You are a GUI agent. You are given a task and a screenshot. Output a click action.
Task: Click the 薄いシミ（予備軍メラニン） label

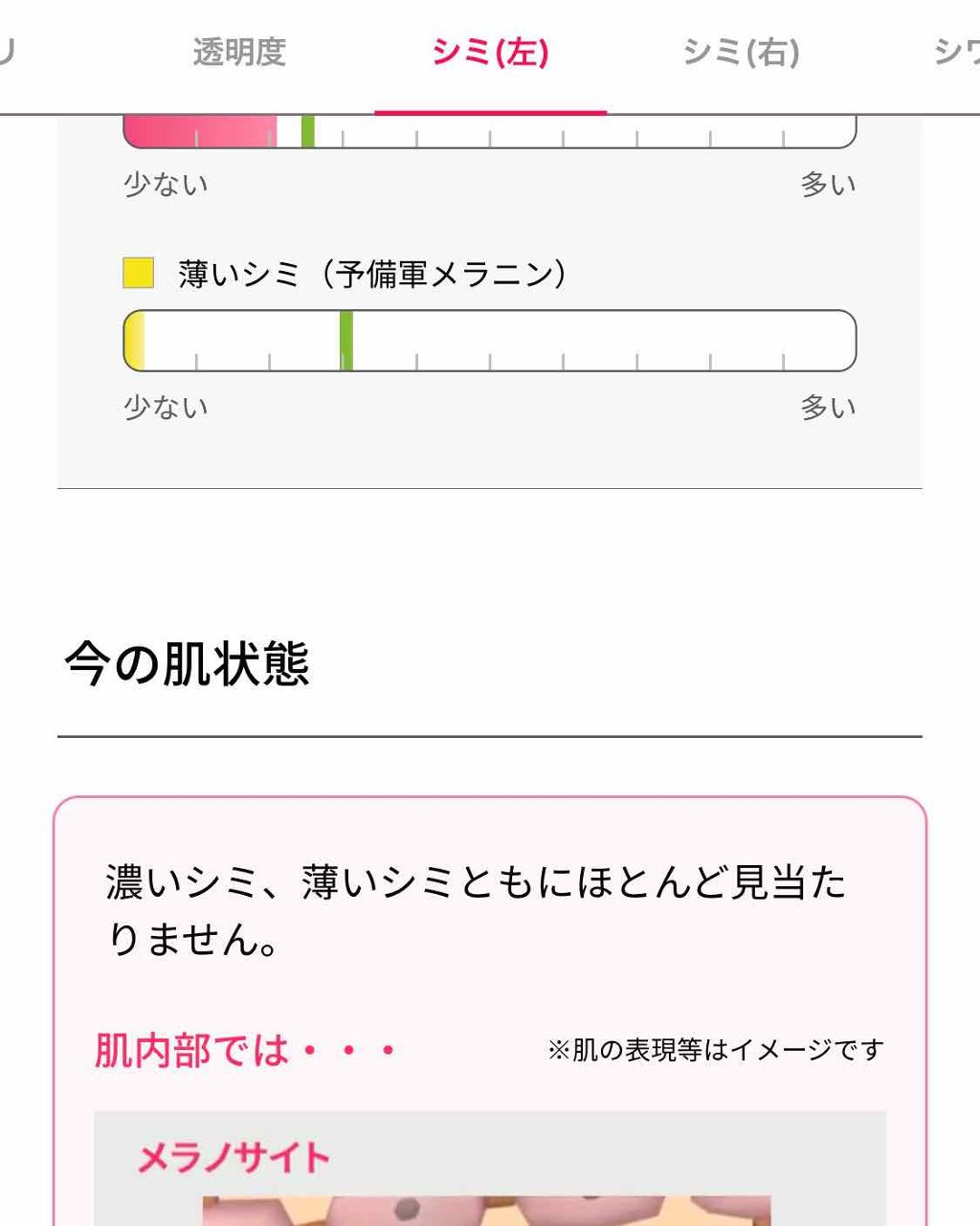point(373,275)
